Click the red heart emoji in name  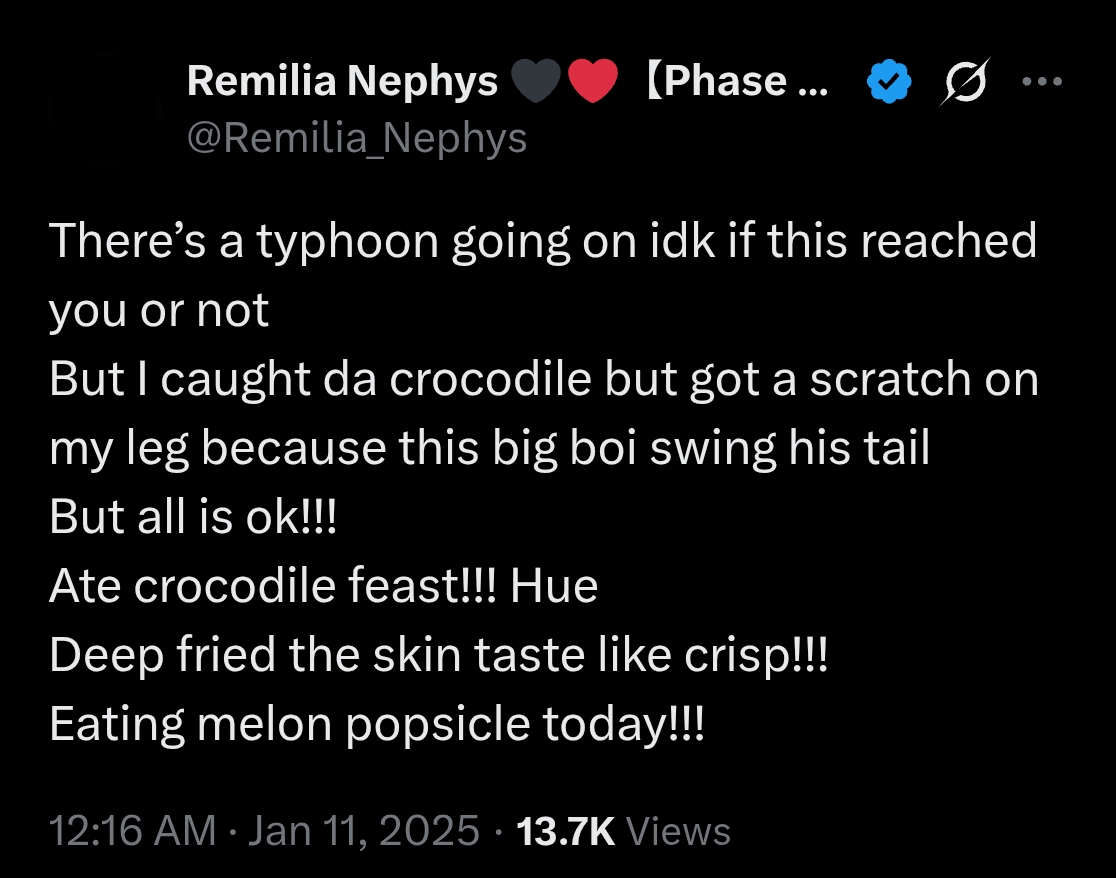coord(594,82)
